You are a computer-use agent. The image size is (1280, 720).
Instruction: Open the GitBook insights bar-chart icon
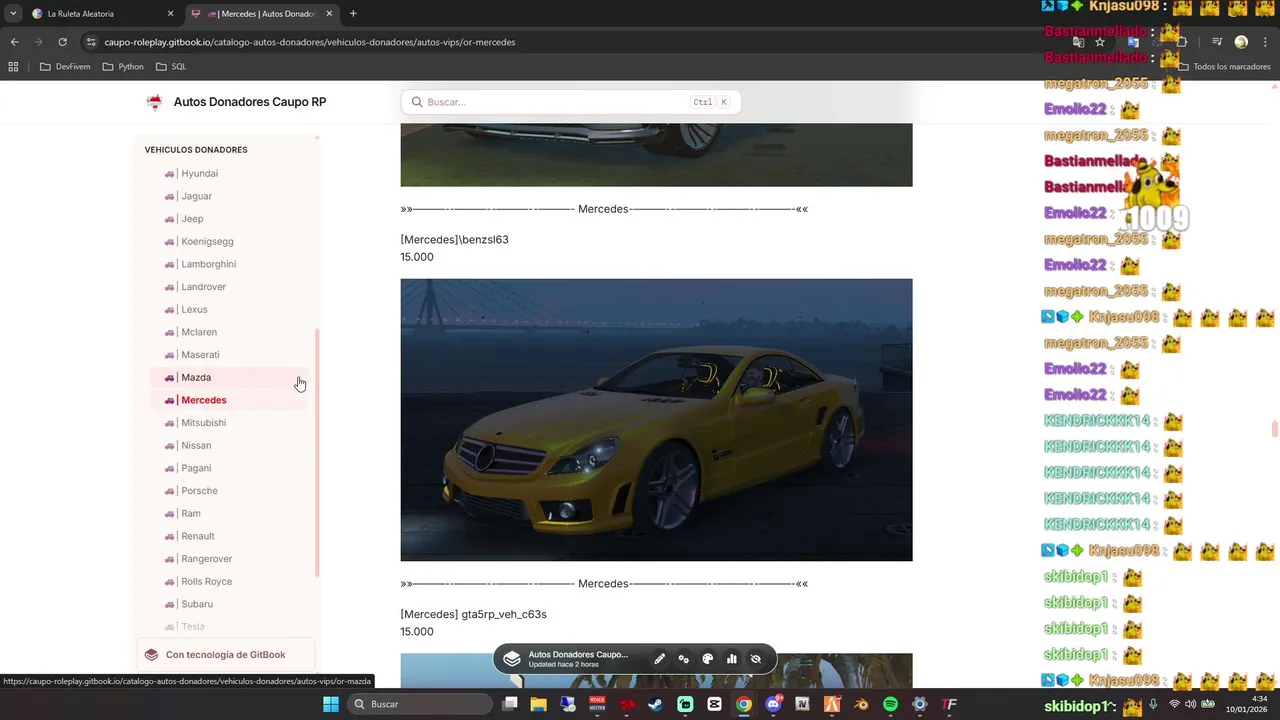(x=732, y=659)
